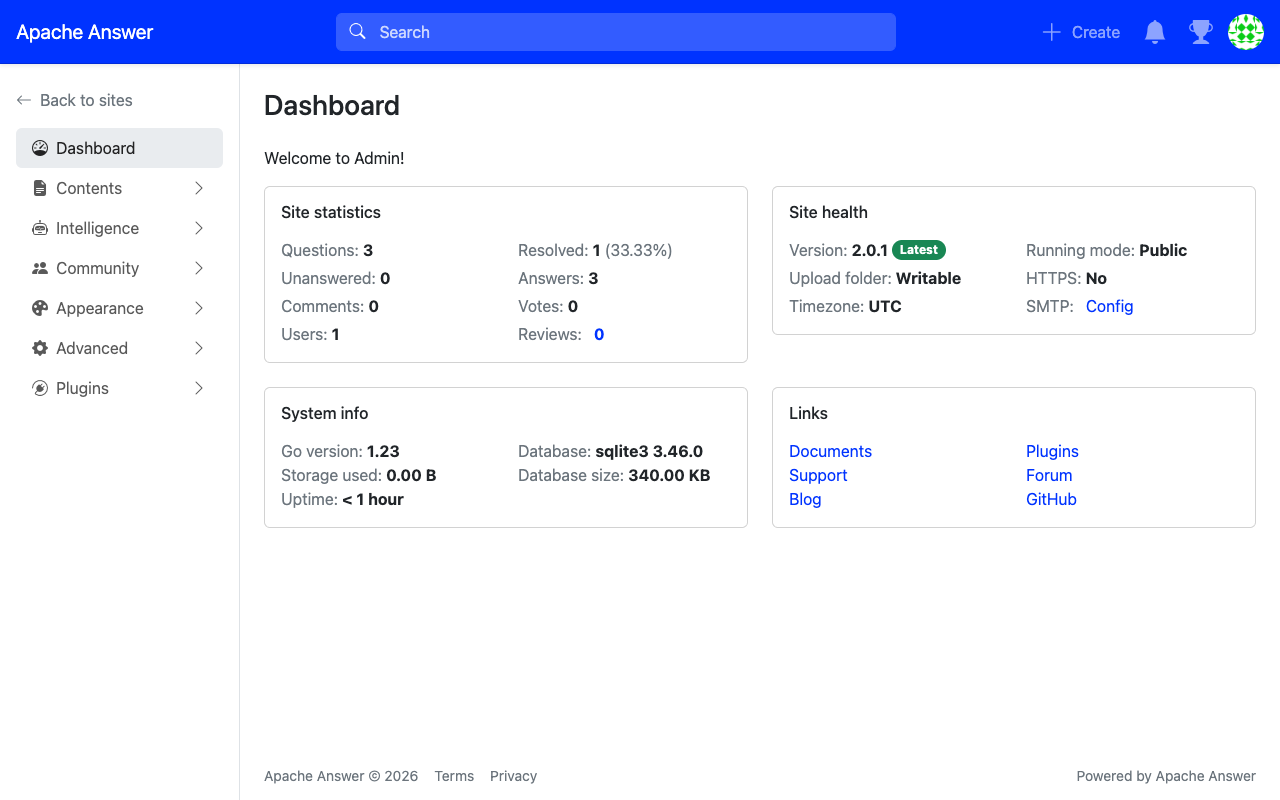
Task: Click the 'Running mode: Public' value
Action: pos(1107,250)
